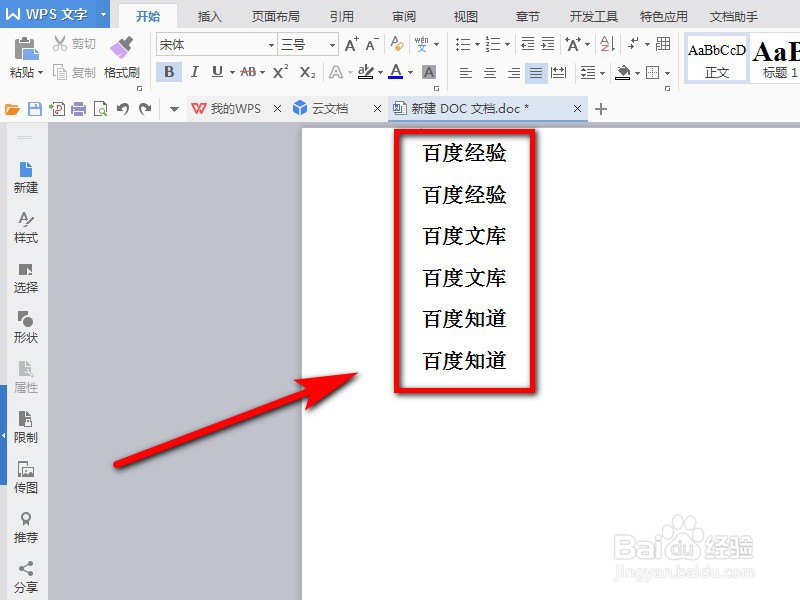Select the Format Painter (格式刷) brush
Viewport: 800px width, 600px height.
click(x=121, y=47)
